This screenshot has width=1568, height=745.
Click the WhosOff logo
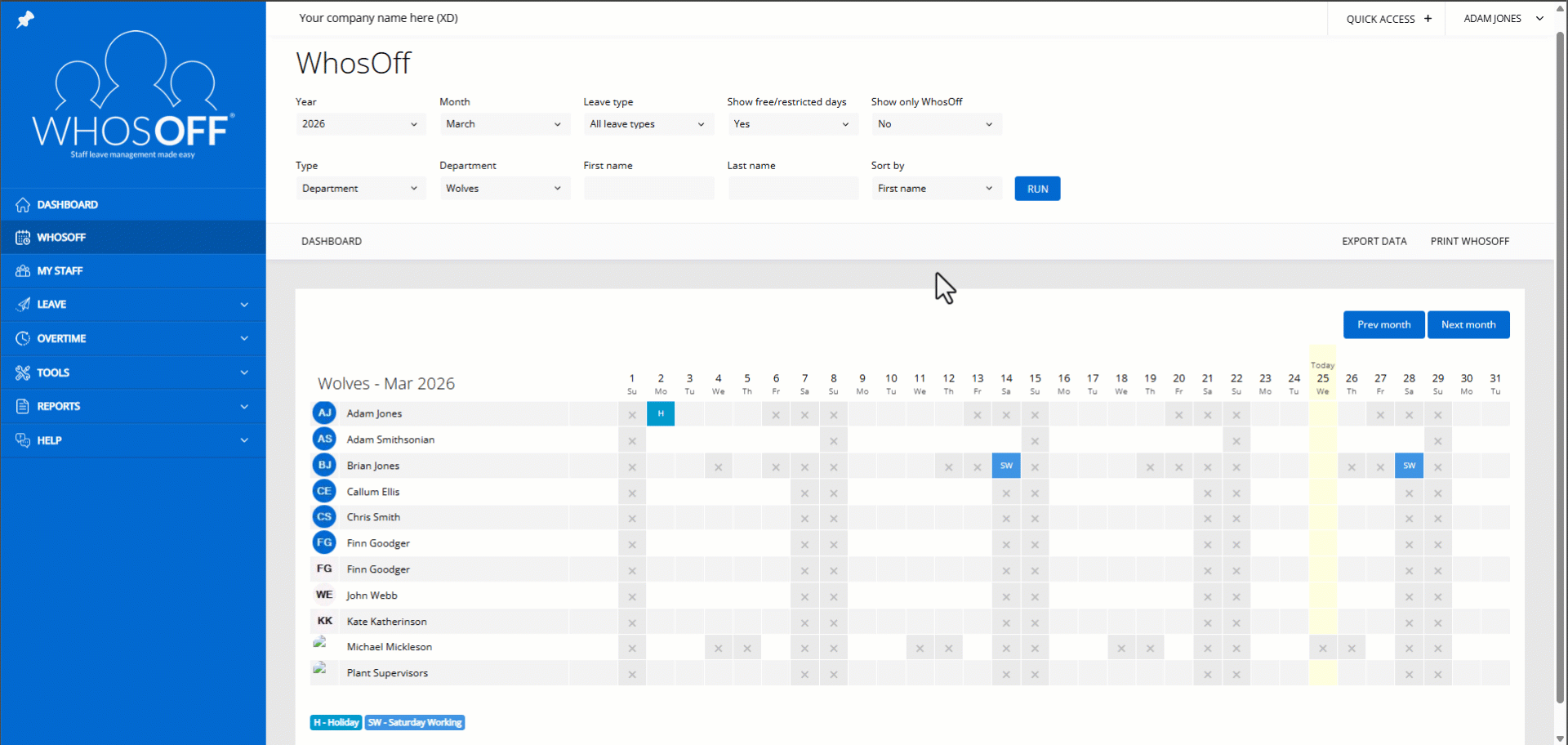tap(133, 96)
